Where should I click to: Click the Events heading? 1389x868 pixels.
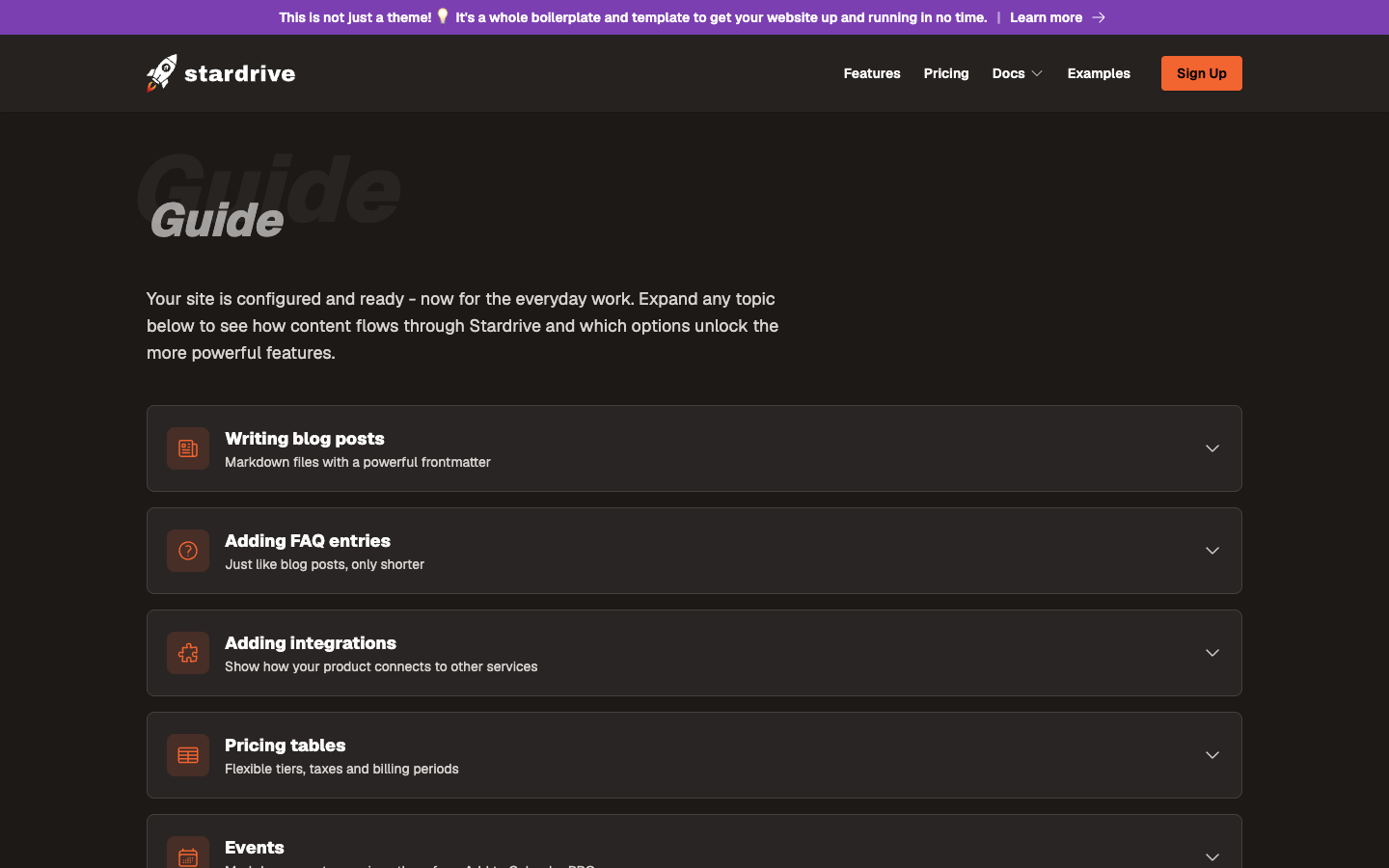pyautogui.click(x=255, y=848)
